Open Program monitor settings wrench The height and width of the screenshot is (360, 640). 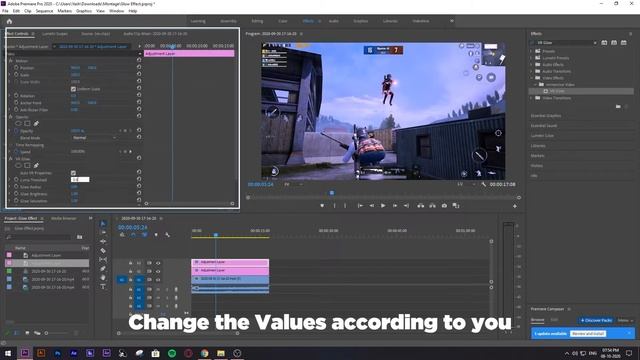tap(483, 184)
